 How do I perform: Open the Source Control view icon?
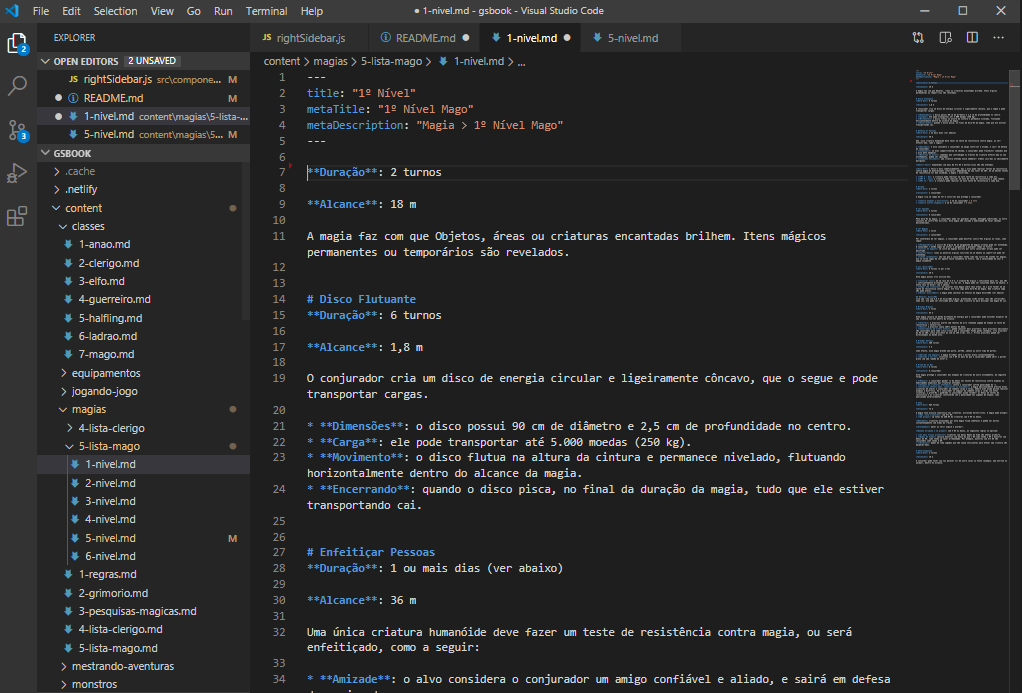coord(18,130)
